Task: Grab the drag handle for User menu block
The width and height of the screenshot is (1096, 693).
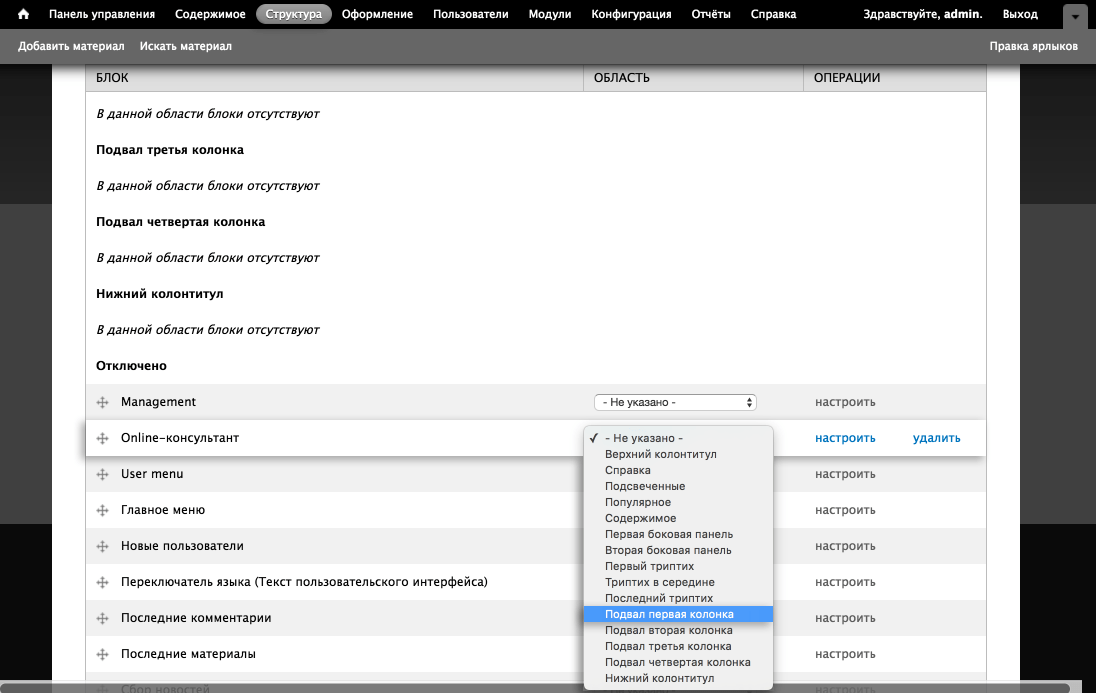Action: 103,474
